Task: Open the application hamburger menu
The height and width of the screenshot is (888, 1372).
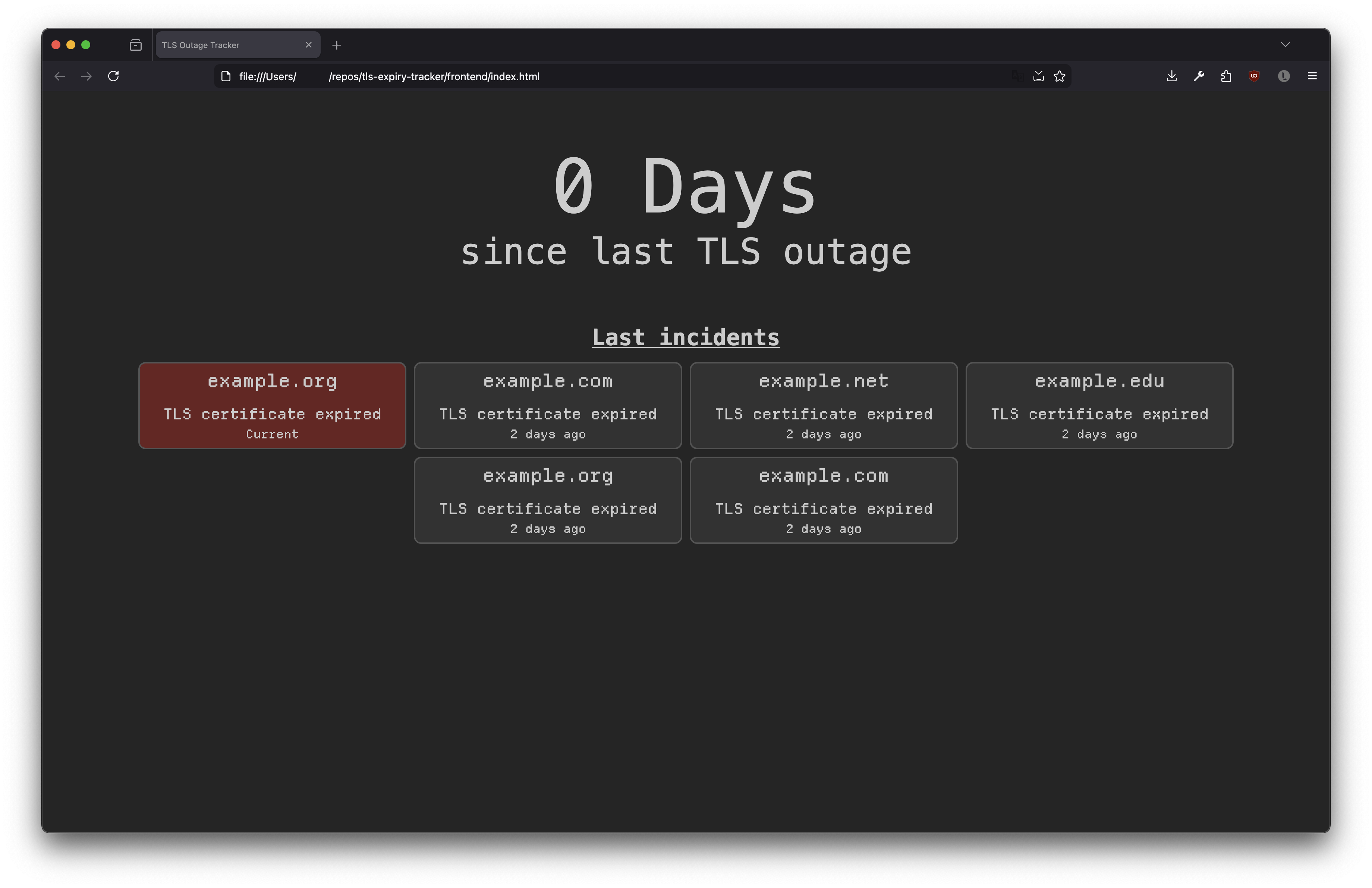Action: [x=1312, y=76]
